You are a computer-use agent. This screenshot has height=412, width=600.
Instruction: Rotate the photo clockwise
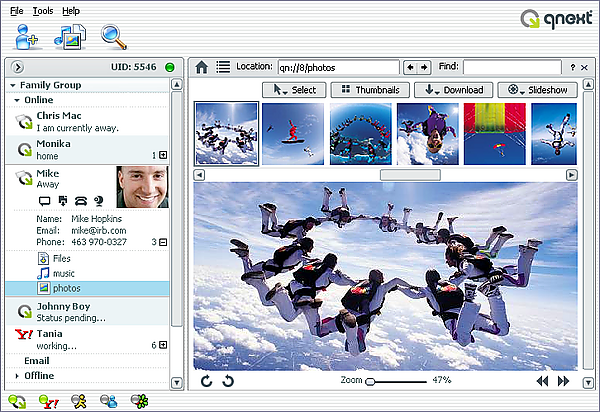(228, 381)
